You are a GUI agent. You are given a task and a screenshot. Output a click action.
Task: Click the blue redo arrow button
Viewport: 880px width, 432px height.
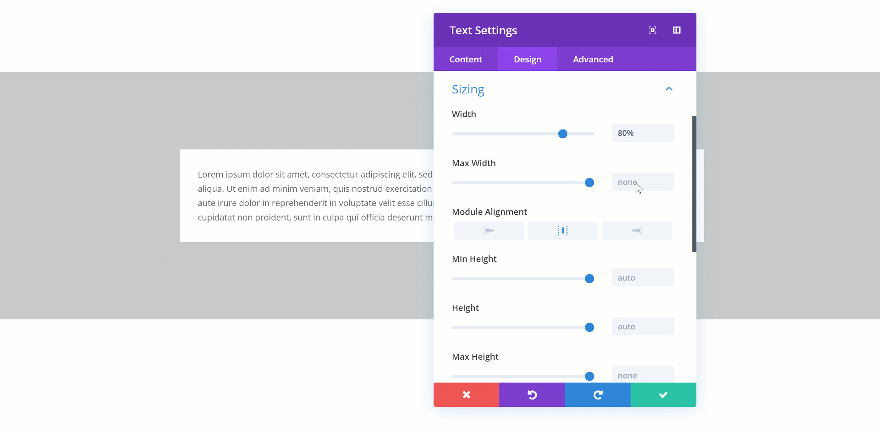[597, 395]
